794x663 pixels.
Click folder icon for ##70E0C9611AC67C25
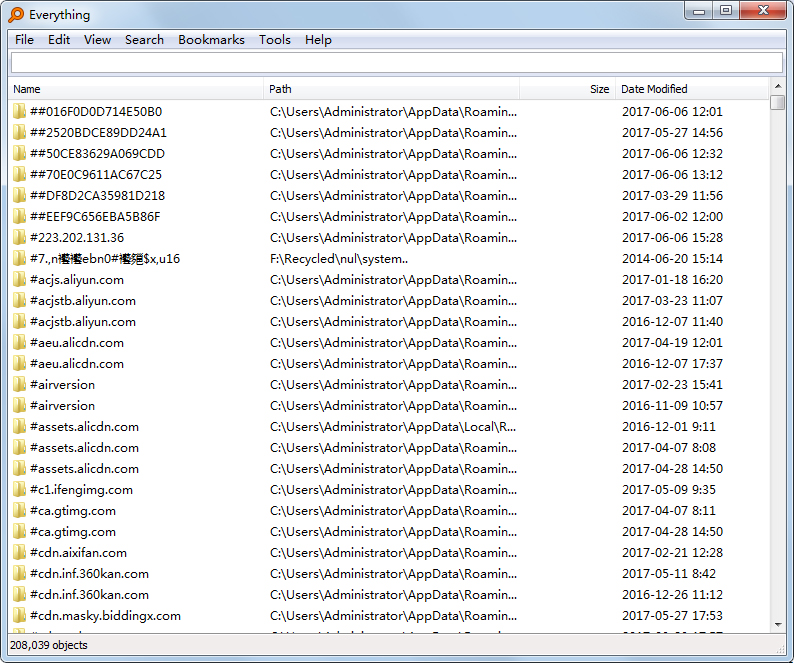[x=19, y=175]
